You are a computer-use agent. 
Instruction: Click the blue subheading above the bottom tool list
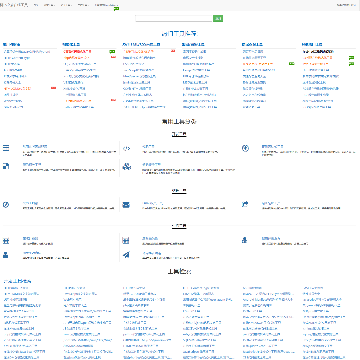18,281
